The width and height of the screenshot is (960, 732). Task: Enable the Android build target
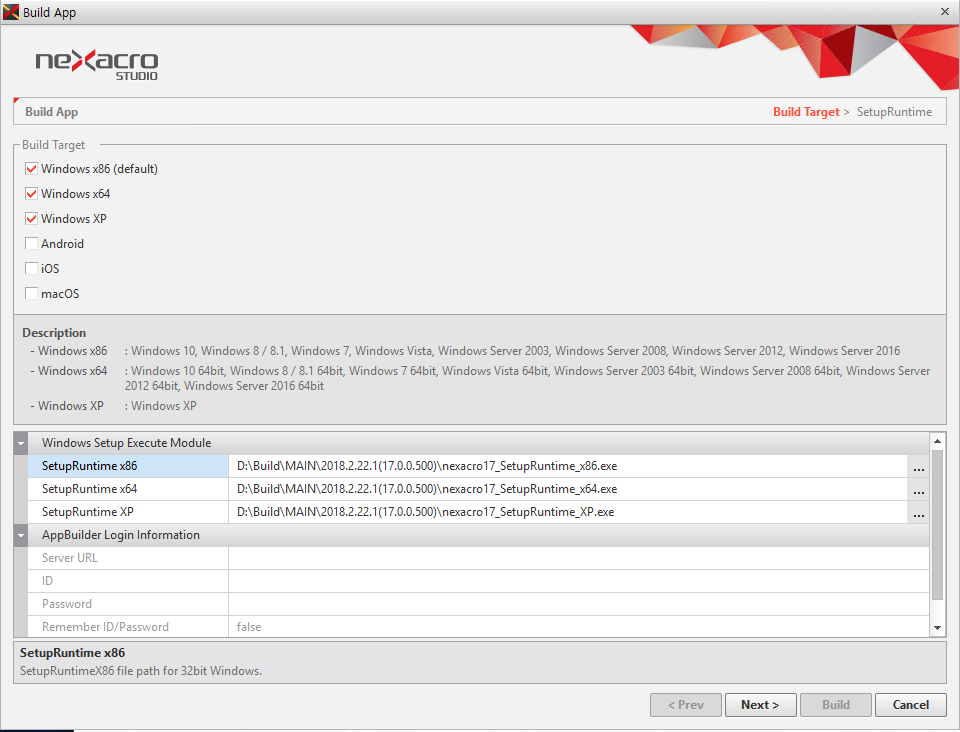click(x=32, y=244)
